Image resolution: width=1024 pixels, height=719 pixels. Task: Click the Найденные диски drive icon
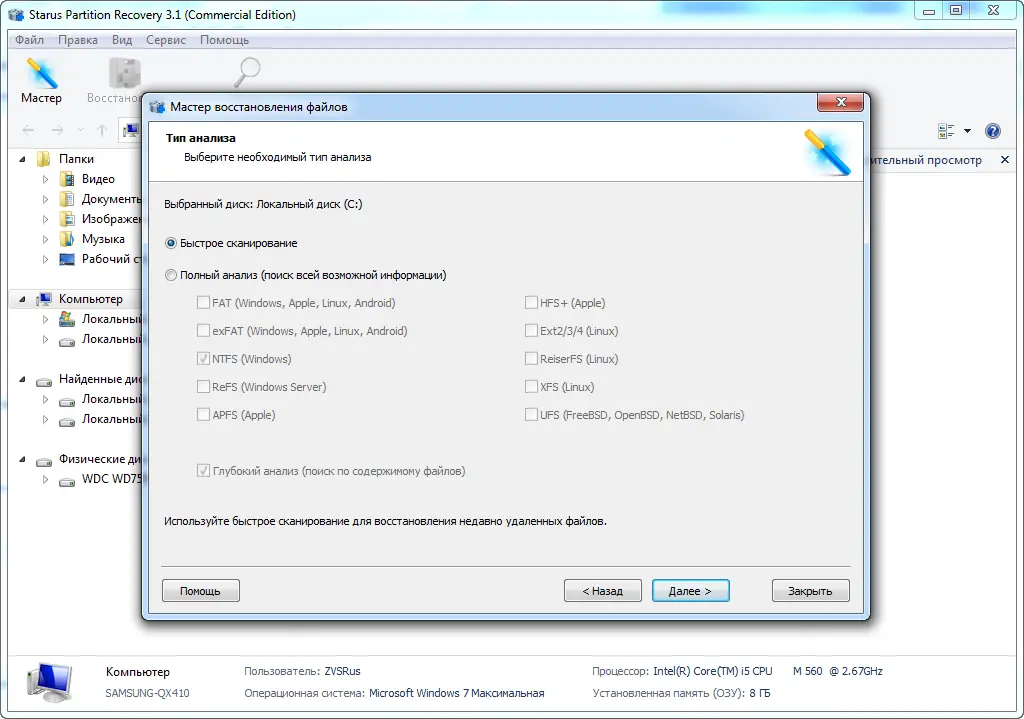[44, 380]
